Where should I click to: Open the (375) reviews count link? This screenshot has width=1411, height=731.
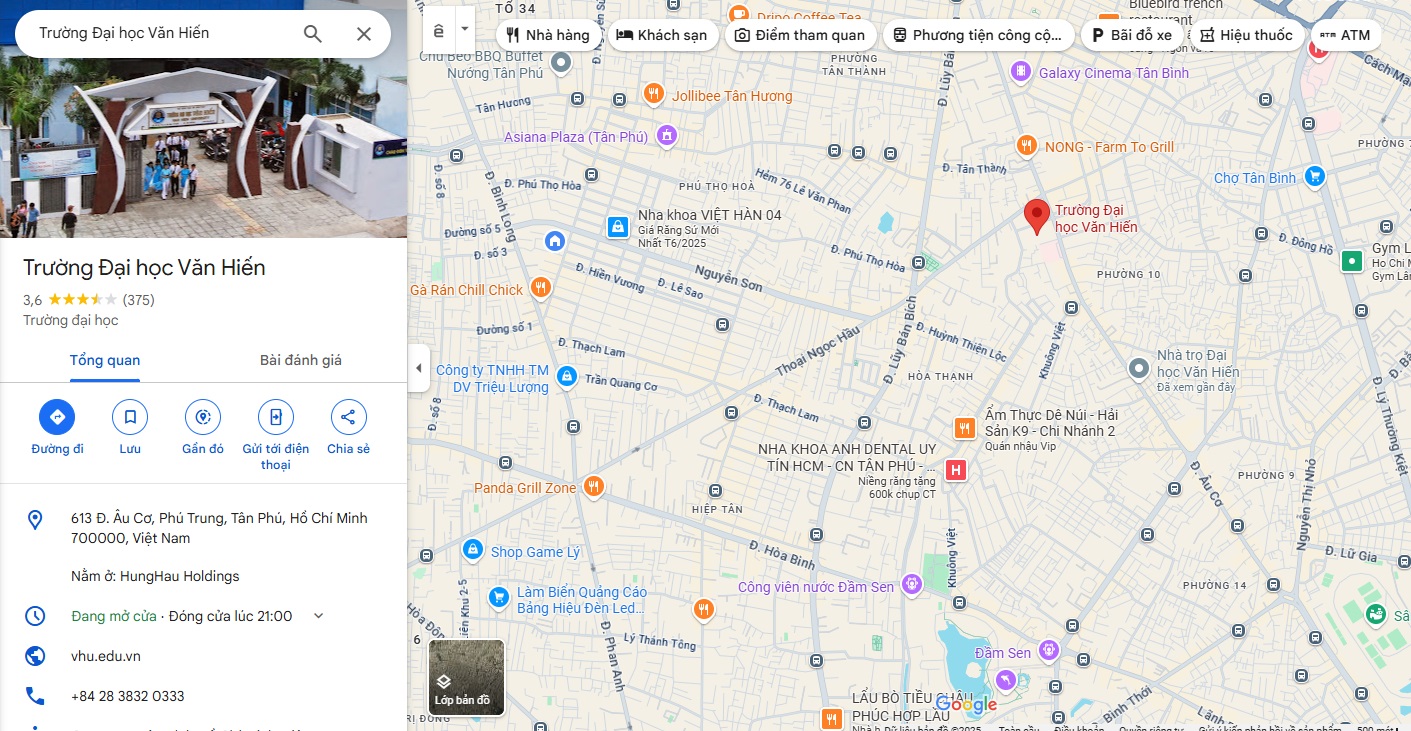coord(138,300)
